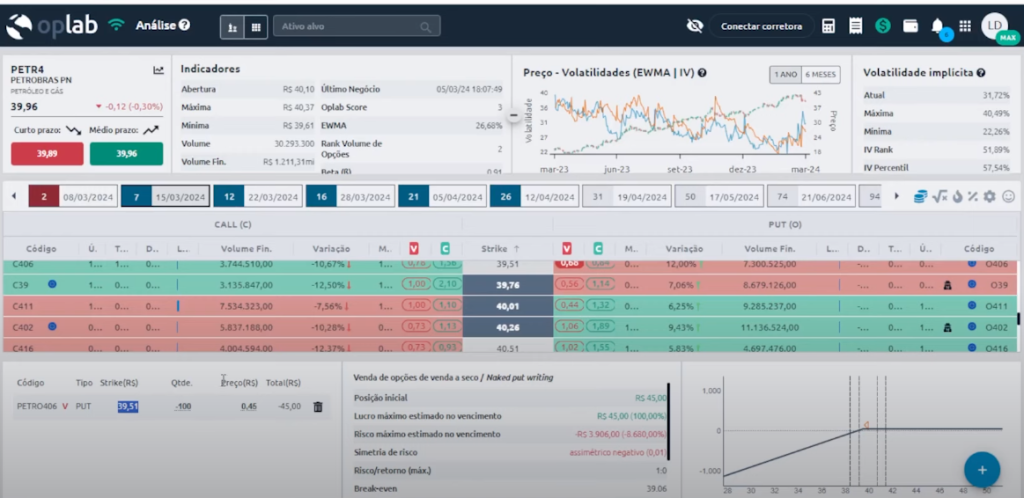Open the receipt/orders icon in header
Image resolution: width=1024 pixels, height=498 pixels.
click(x=856, y=26)
